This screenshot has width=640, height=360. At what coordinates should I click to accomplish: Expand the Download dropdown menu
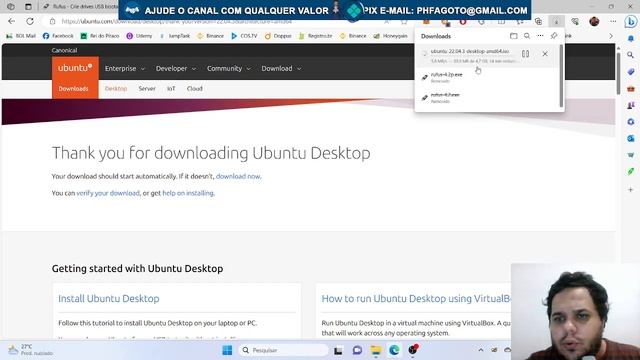[281, 69]
